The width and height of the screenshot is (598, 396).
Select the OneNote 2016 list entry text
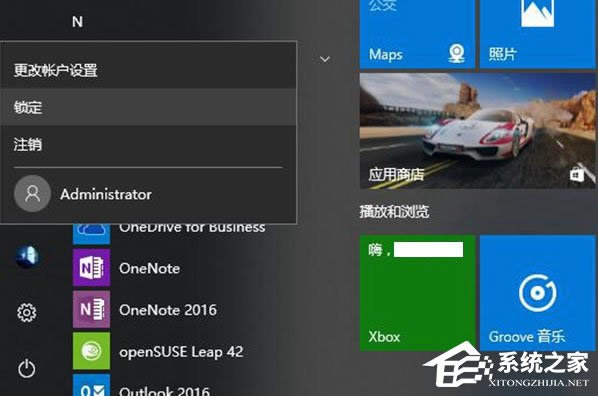168,310
